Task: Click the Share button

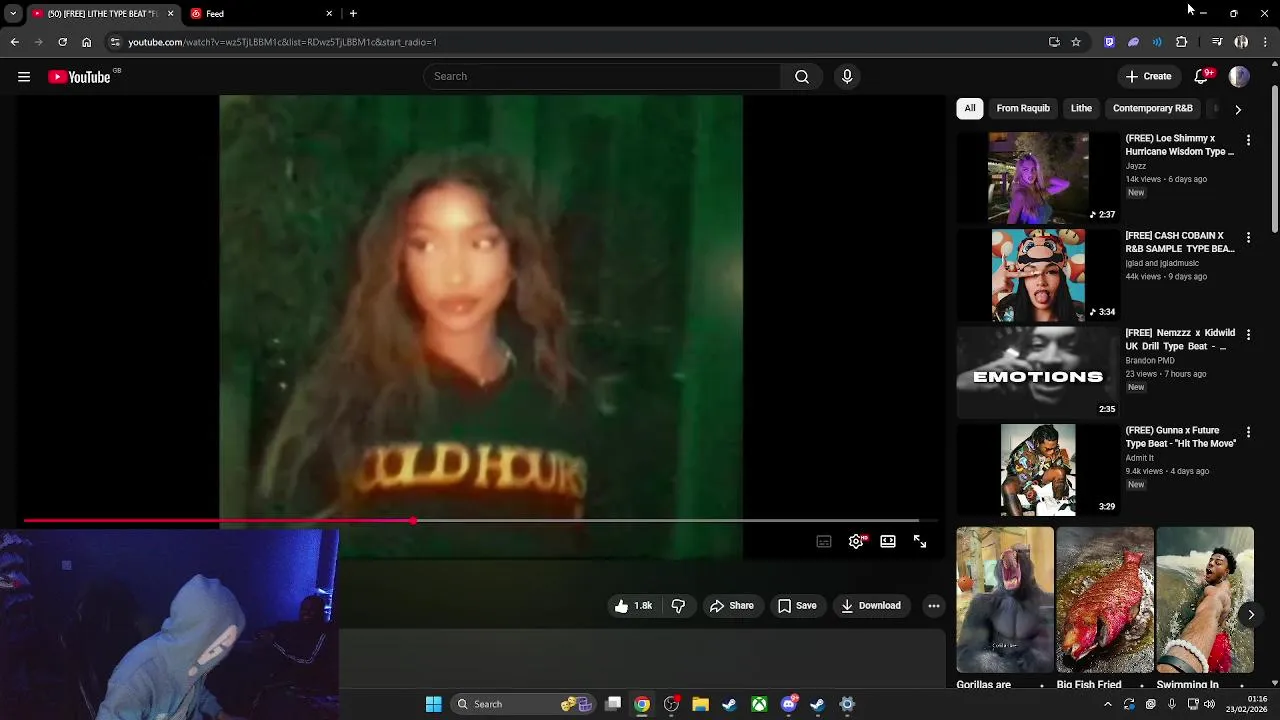Action: tap(731, 606)
